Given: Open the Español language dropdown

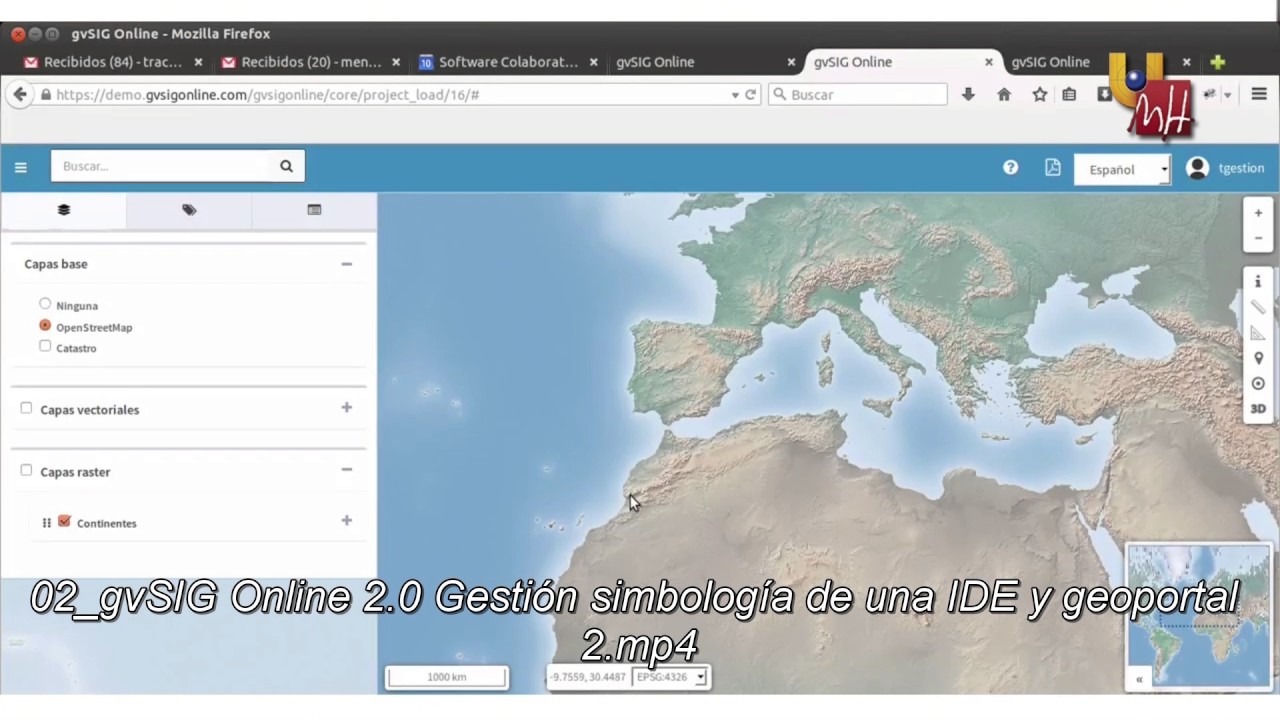Looking at the screenshot, I should tap(1122, 169).
